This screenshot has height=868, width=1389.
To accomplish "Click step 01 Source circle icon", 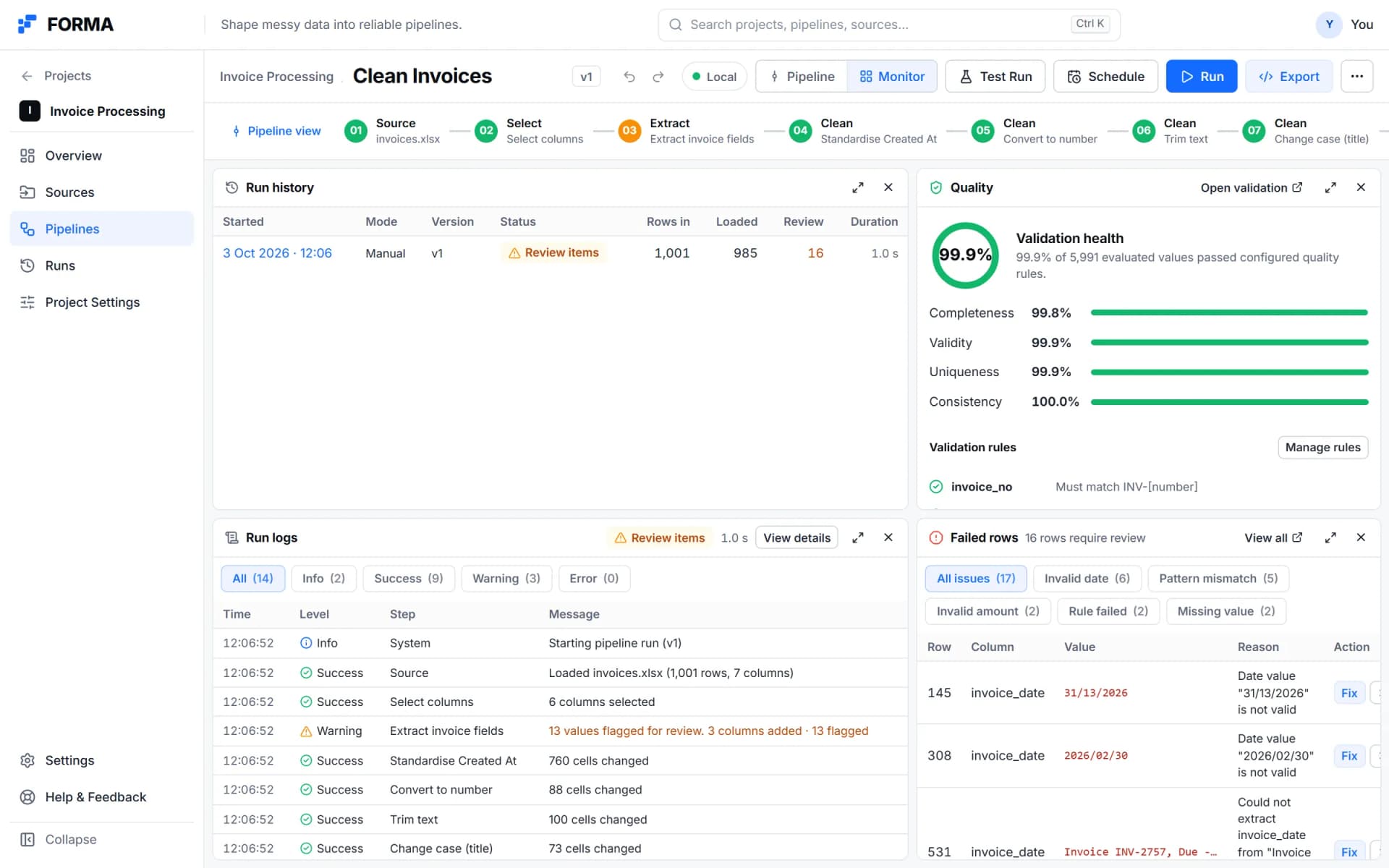I will [355, 131].
